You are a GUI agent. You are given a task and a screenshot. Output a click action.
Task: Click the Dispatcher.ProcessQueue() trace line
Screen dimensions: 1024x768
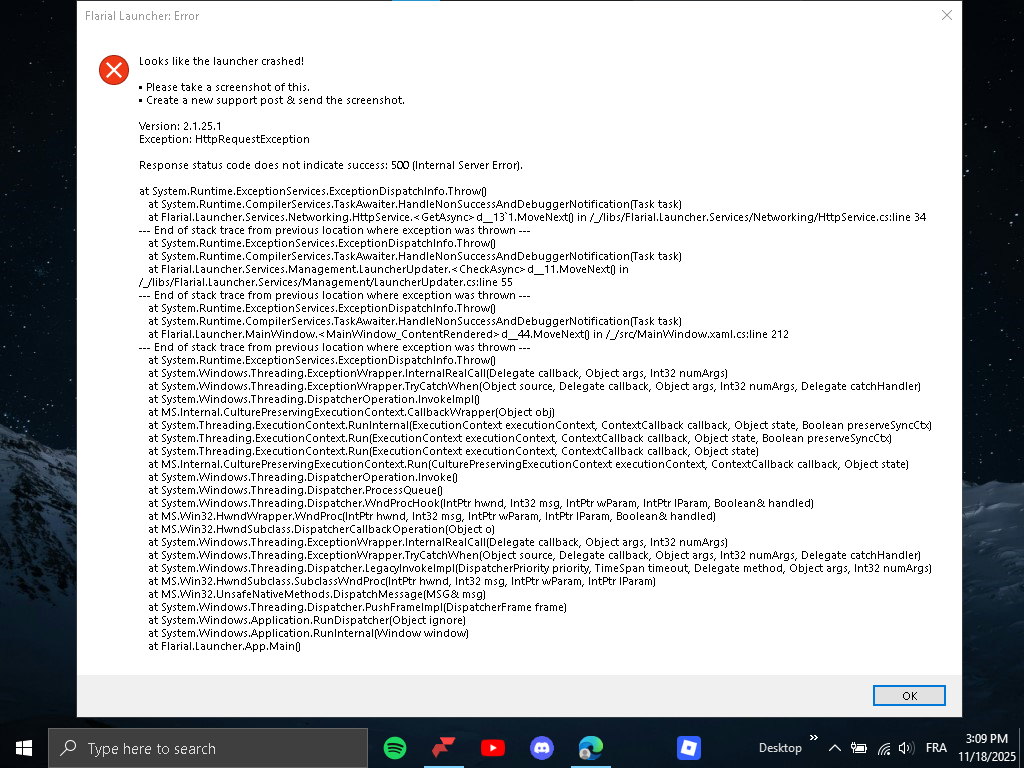click(295, 490)
